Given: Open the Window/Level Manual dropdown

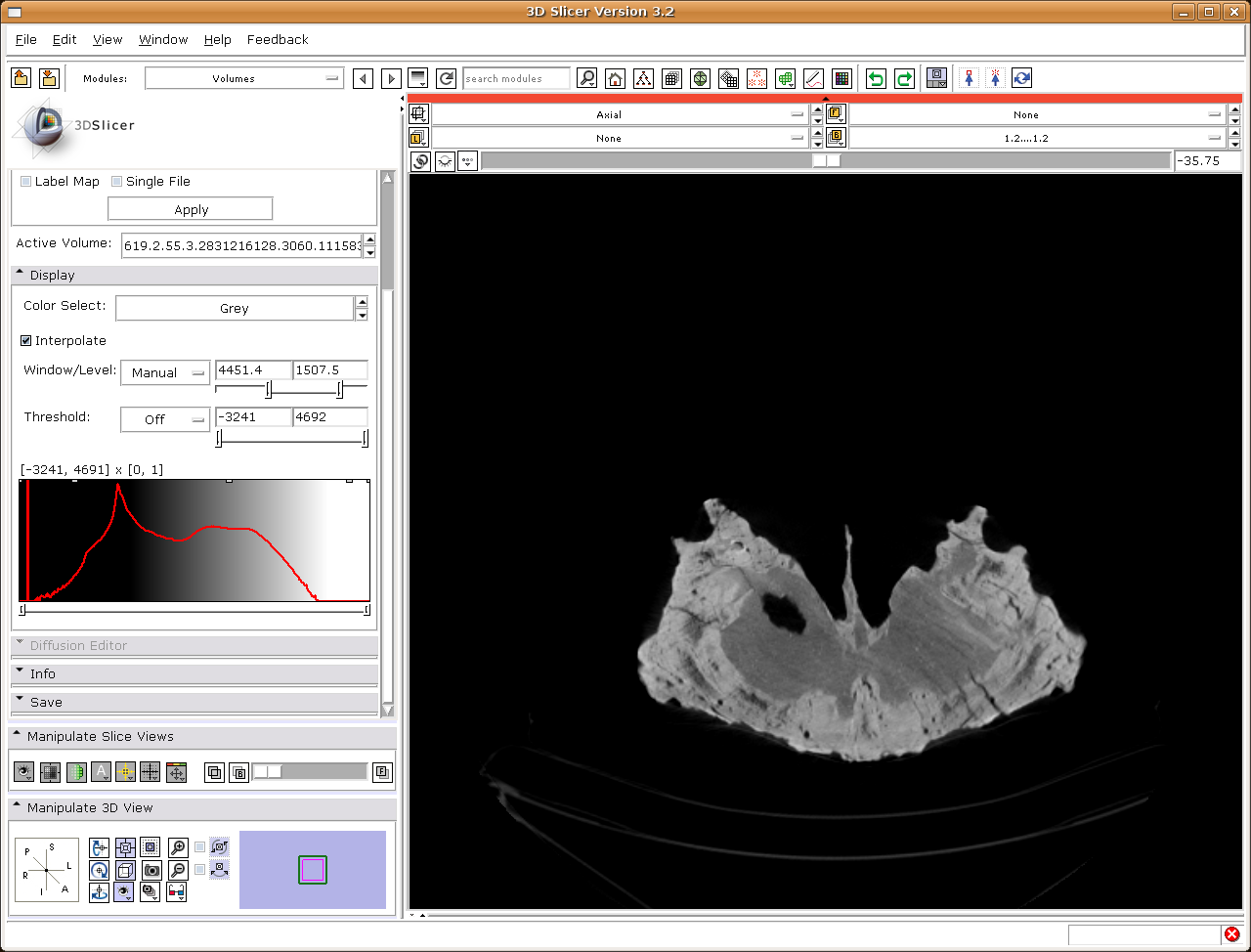Looking at the screenshot, I should (x=164, y=372).
